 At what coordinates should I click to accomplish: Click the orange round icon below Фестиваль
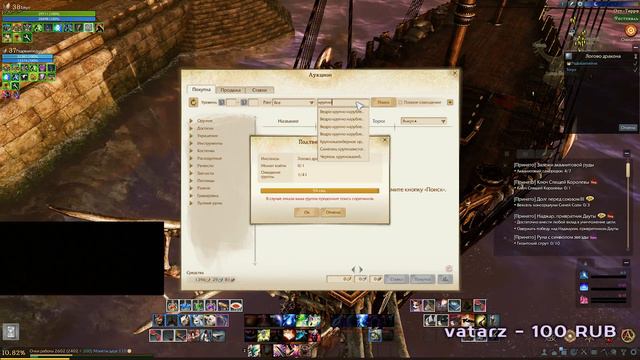click(630, 30)
